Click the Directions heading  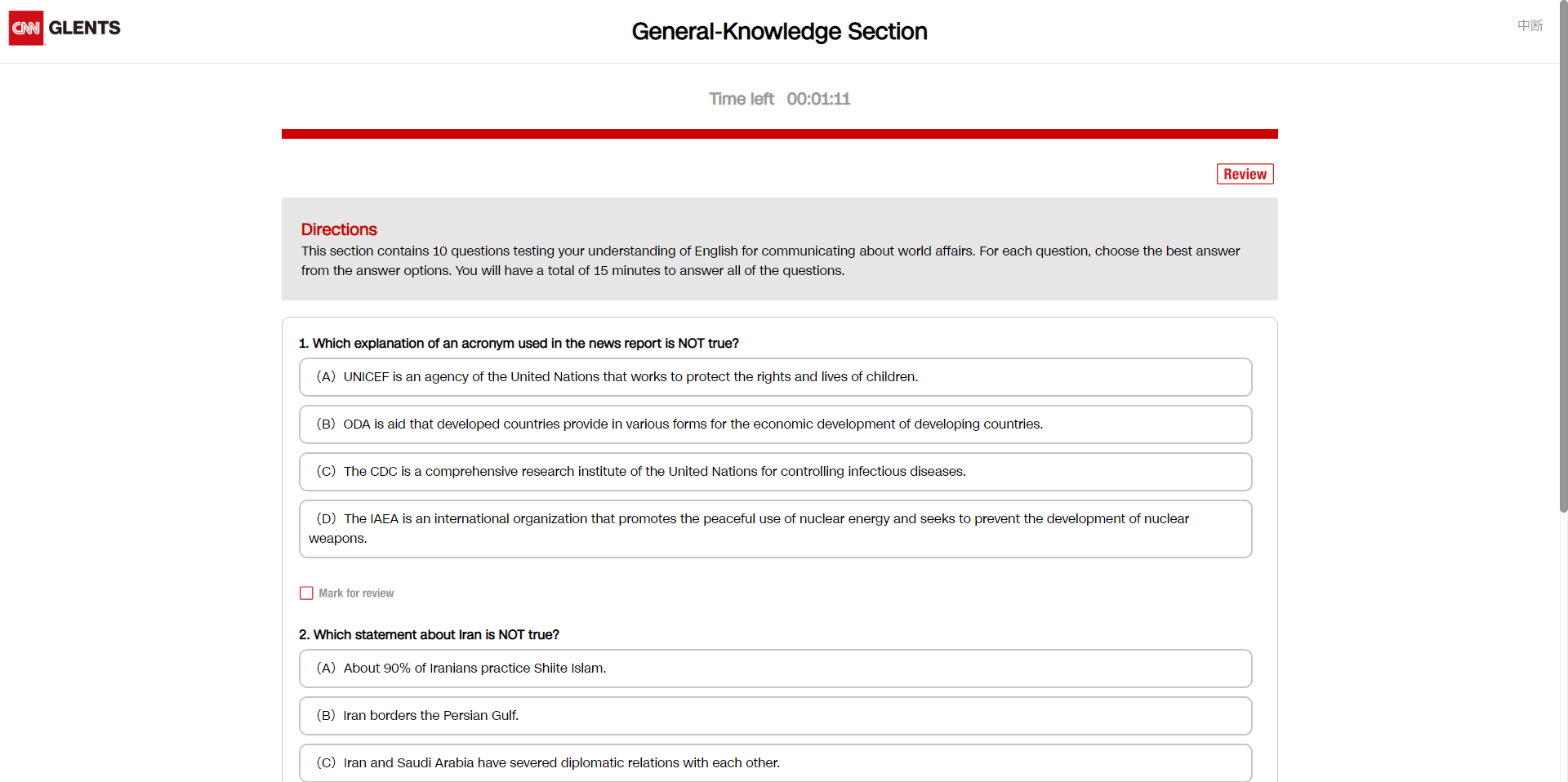339,229
